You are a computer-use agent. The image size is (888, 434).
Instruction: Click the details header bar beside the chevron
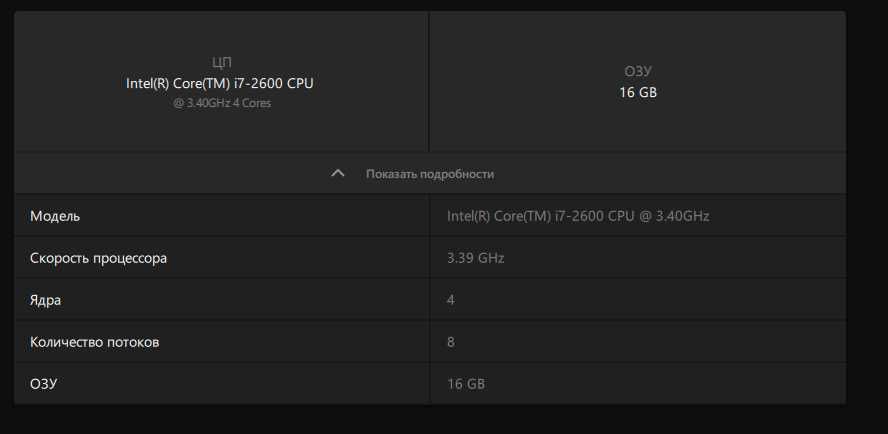[430, 173]
